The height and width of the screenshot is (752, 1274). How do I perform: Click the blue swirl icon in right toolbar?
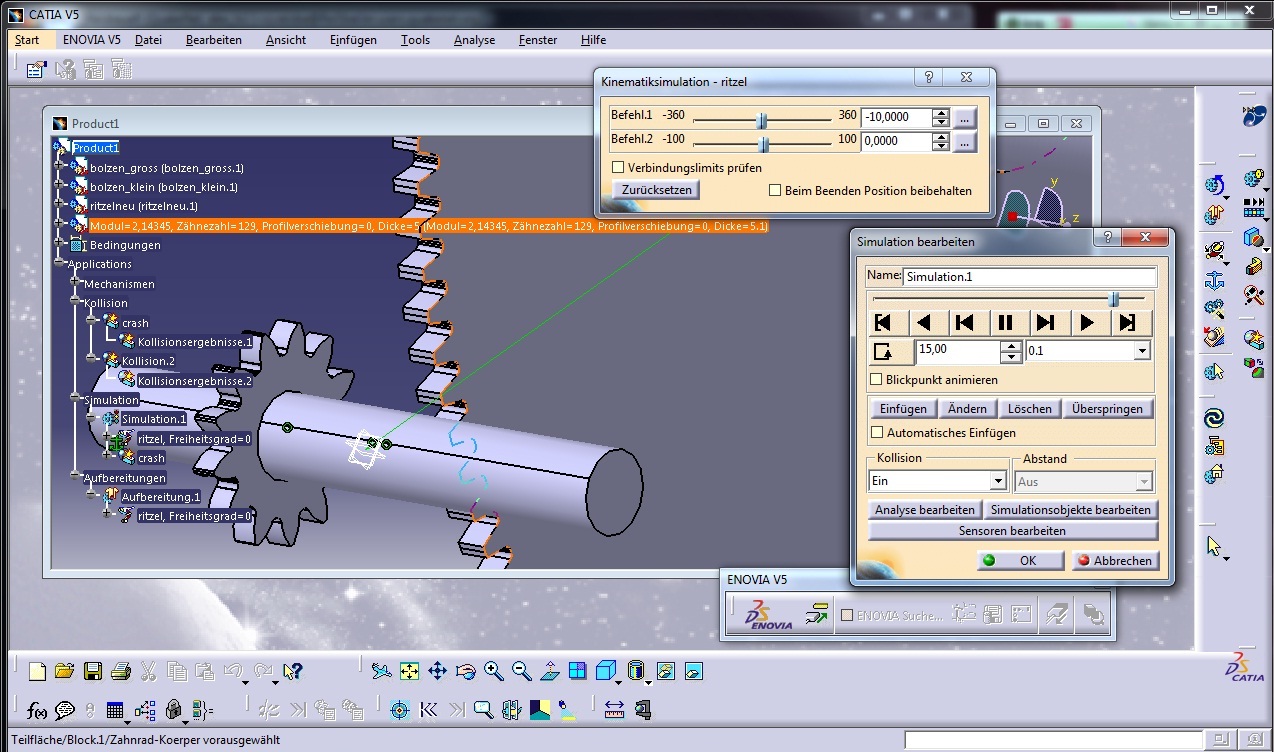tap(1215, 417)
